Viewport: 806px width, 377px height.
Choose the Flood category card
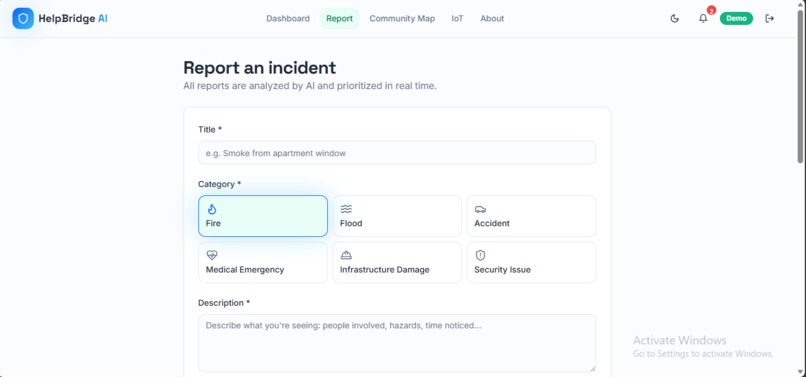click(x=397, y=216)
